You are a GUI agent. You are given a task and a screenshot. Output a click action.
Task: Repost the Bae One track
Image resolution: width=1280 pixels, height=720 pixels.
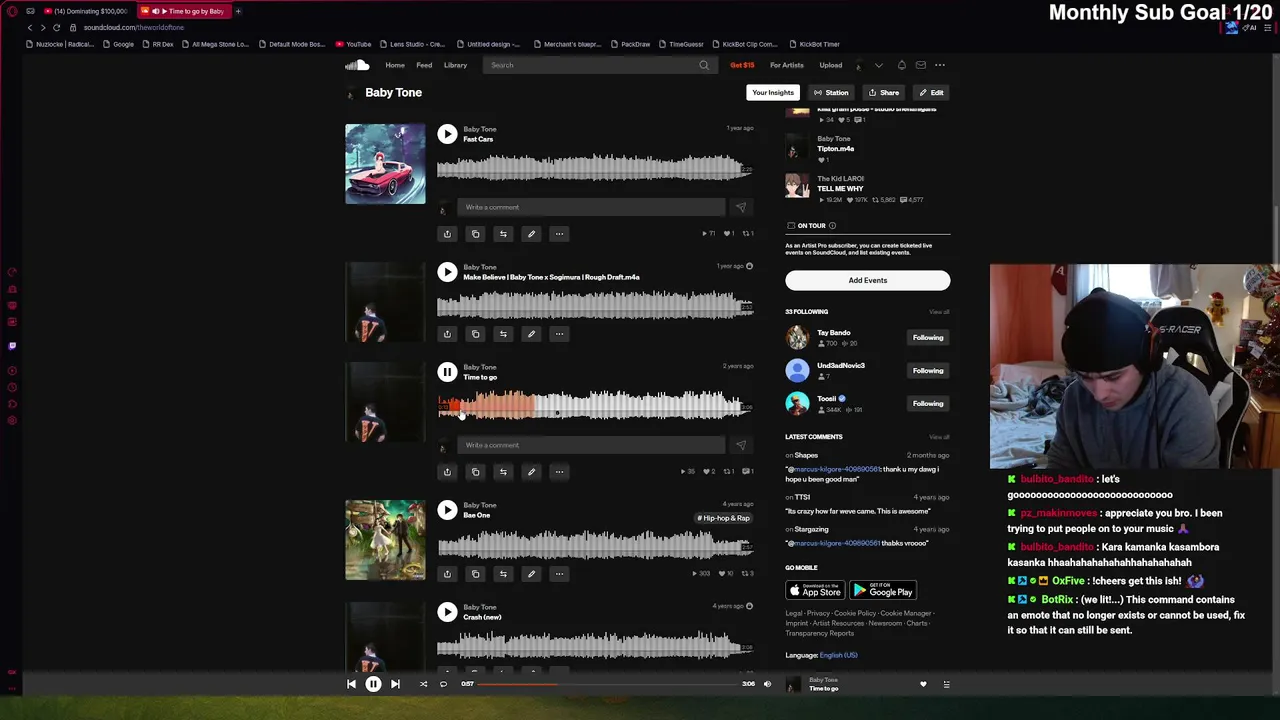tap(503, 574)
